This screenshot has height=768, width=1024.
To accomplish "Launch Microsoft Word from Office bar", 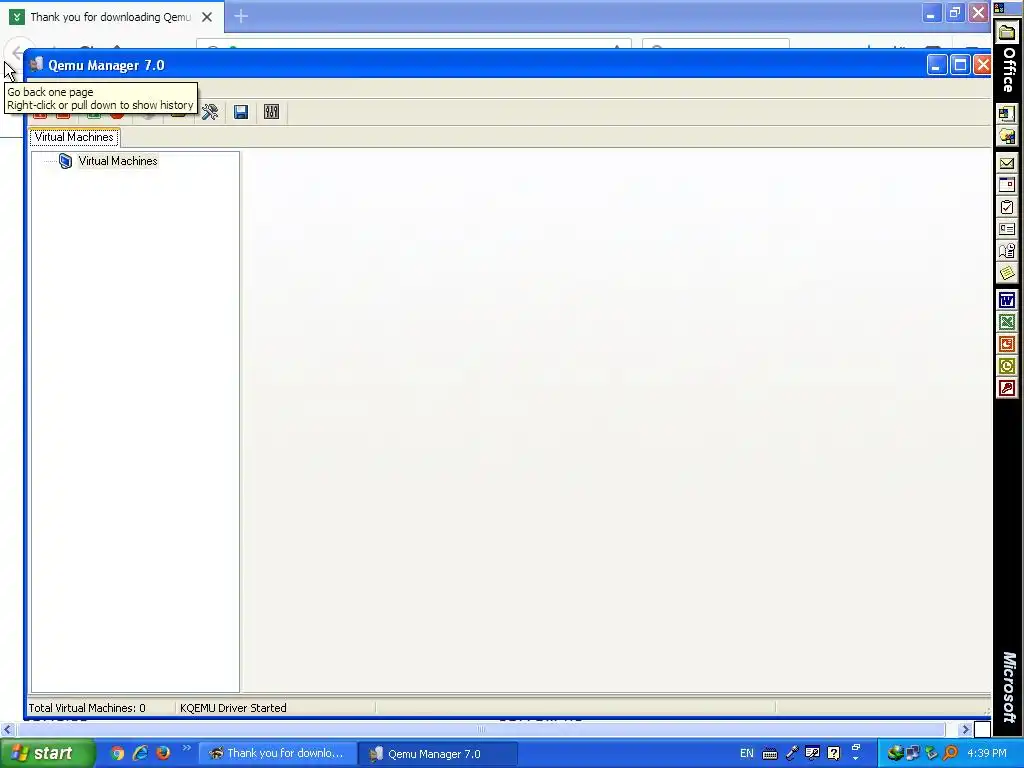I will coord(1007,300).
